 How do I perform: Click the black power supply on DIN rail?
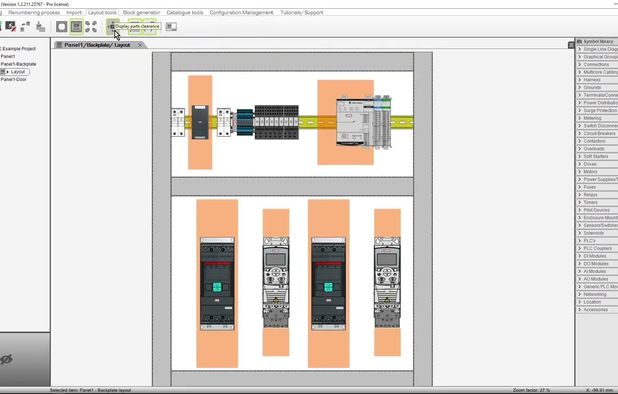(200, 122)
